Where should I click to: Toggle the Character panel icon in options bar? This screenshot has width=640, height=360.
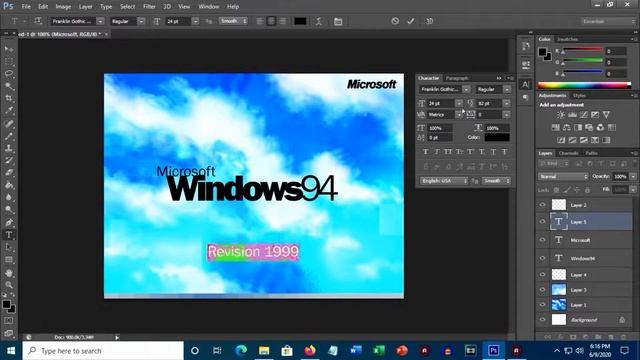[x=338, y=21]
